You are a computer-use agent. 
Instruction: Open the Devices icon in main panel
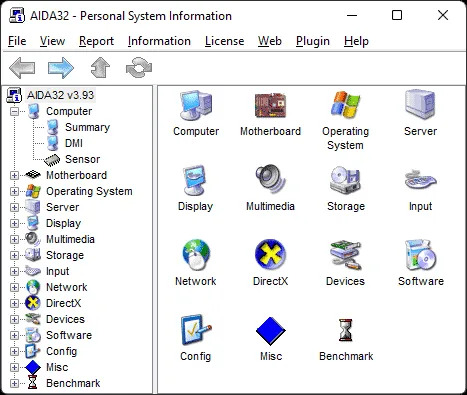coord(345,255)
